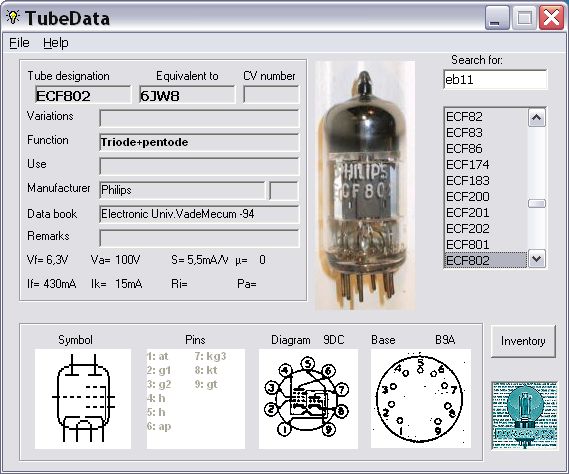Screen dimensions: 569x474
Task: Click the TubeData lightbulb title icon
Action: pyautogui.click(x=13, y=17)
